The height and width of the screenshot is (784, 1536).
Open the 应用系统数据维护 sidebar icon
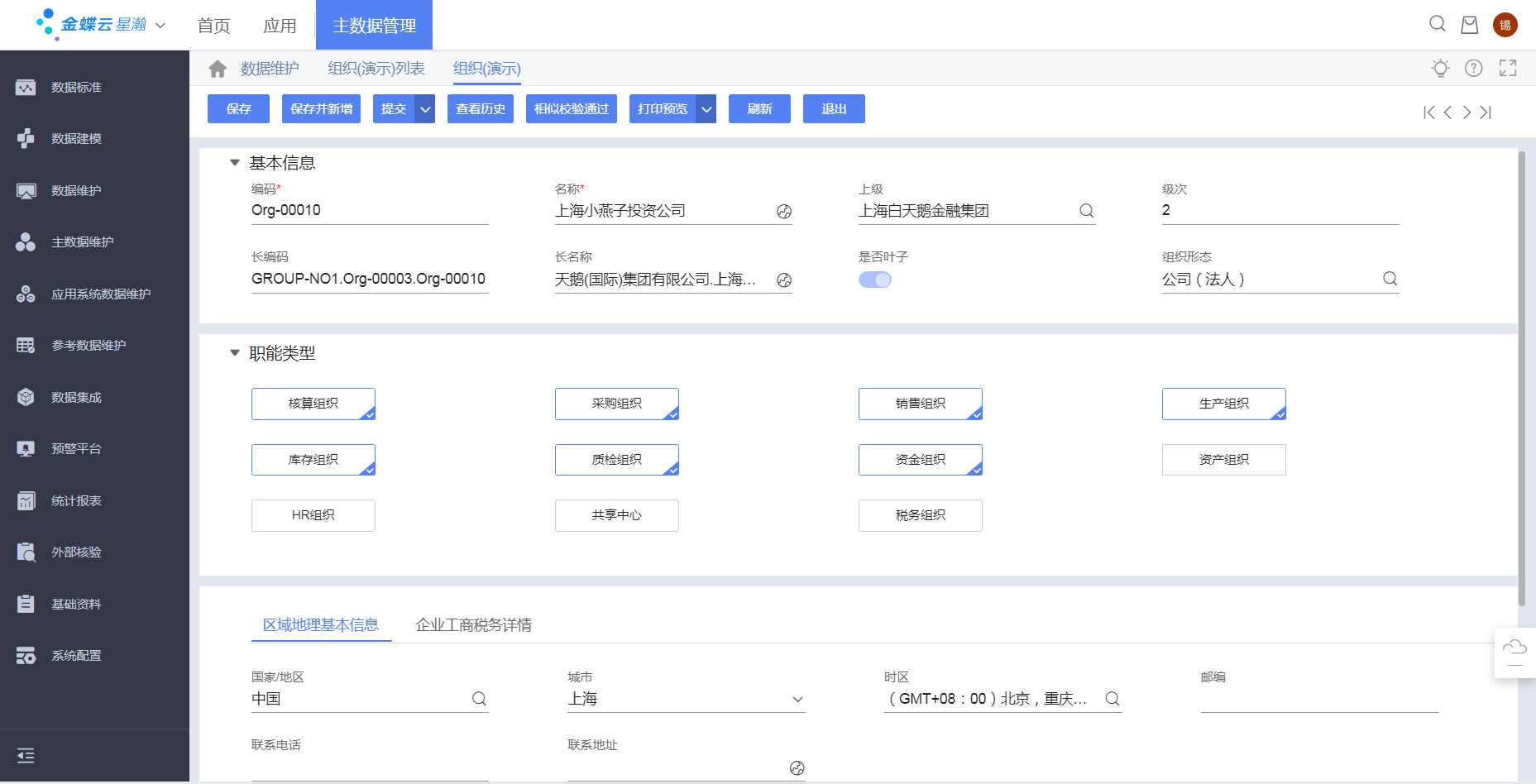[x=26, y=294]
